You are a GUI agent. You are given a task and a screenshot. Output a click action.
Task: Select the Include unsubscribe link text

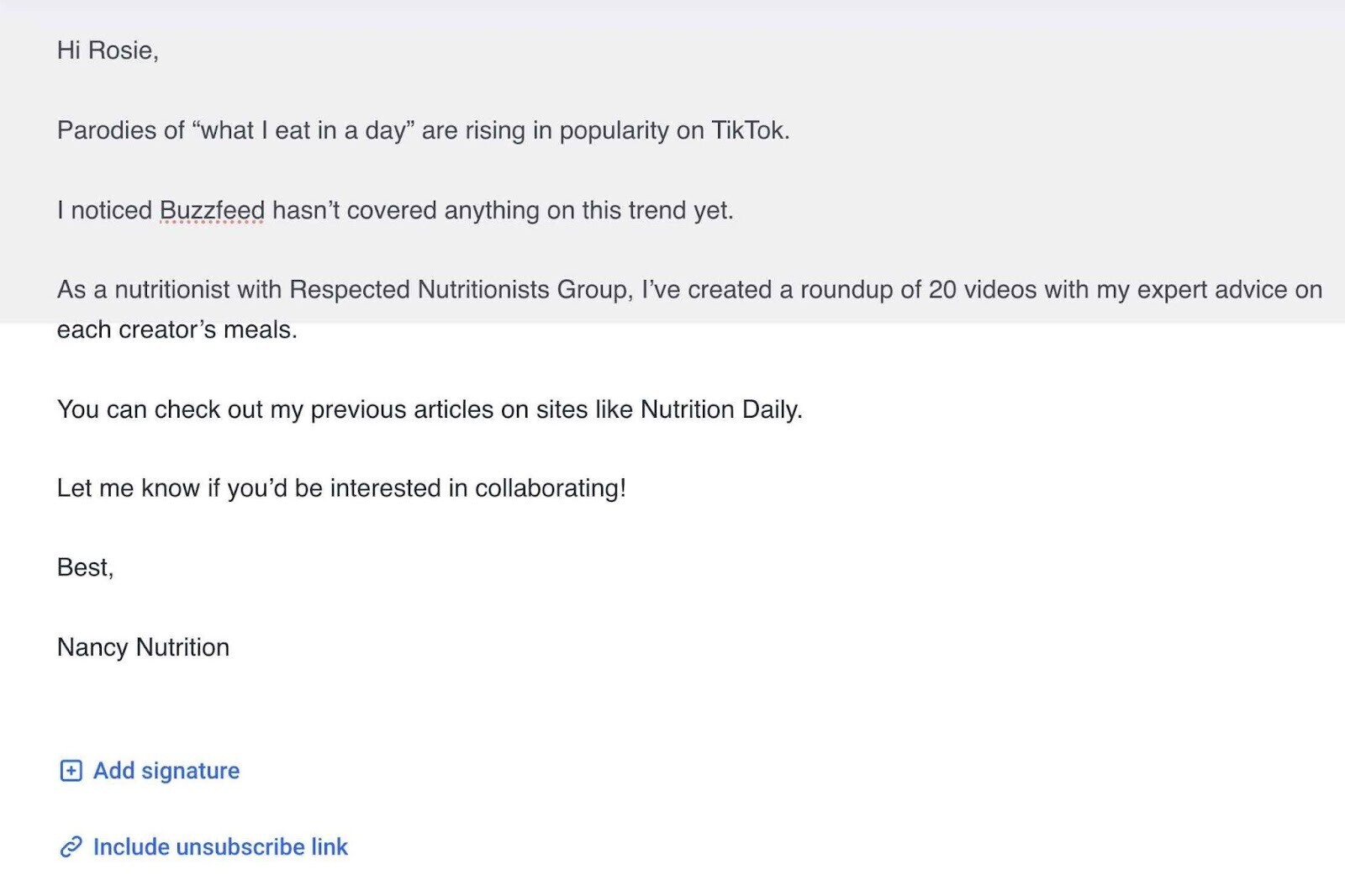(x=220, y=847)
